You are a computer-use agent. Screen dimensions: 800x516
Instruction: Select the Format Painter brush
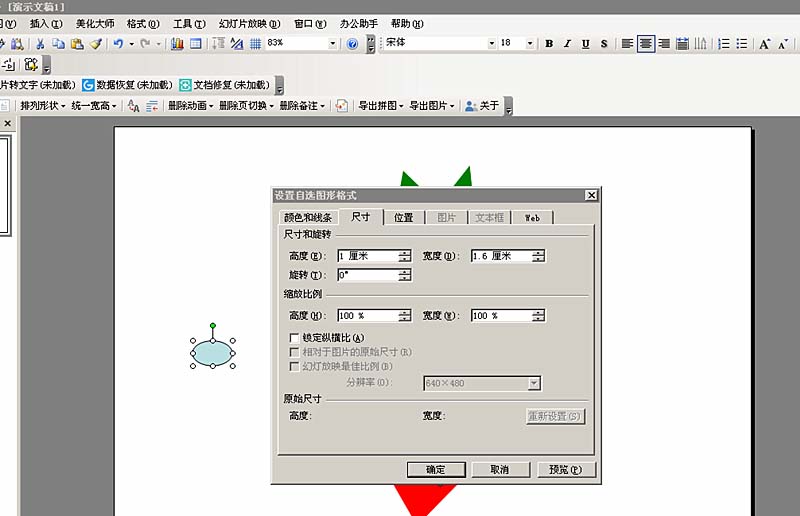pos(95,44)
